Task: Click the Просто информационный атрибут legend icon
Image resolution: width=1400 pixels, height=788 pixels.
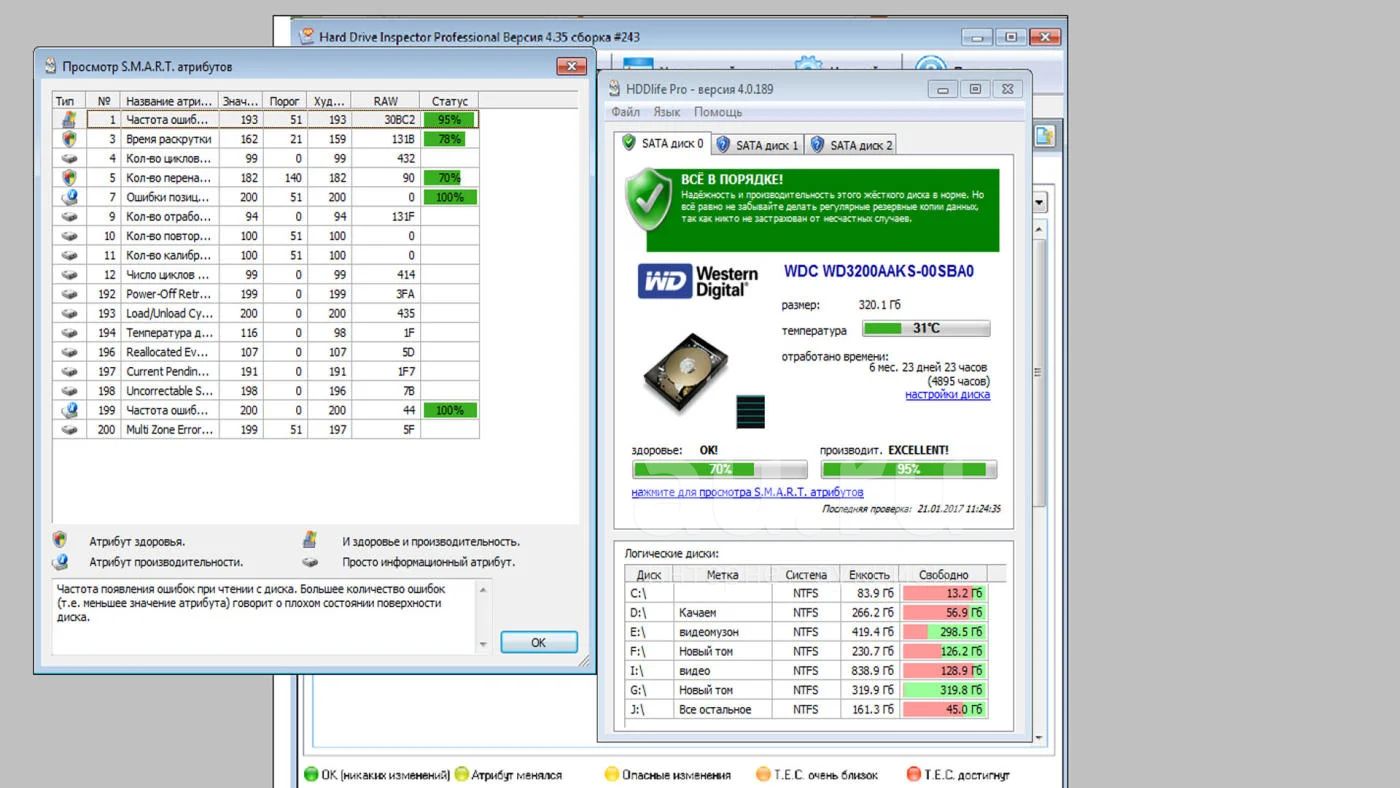Action: click(x=310, y=562)
